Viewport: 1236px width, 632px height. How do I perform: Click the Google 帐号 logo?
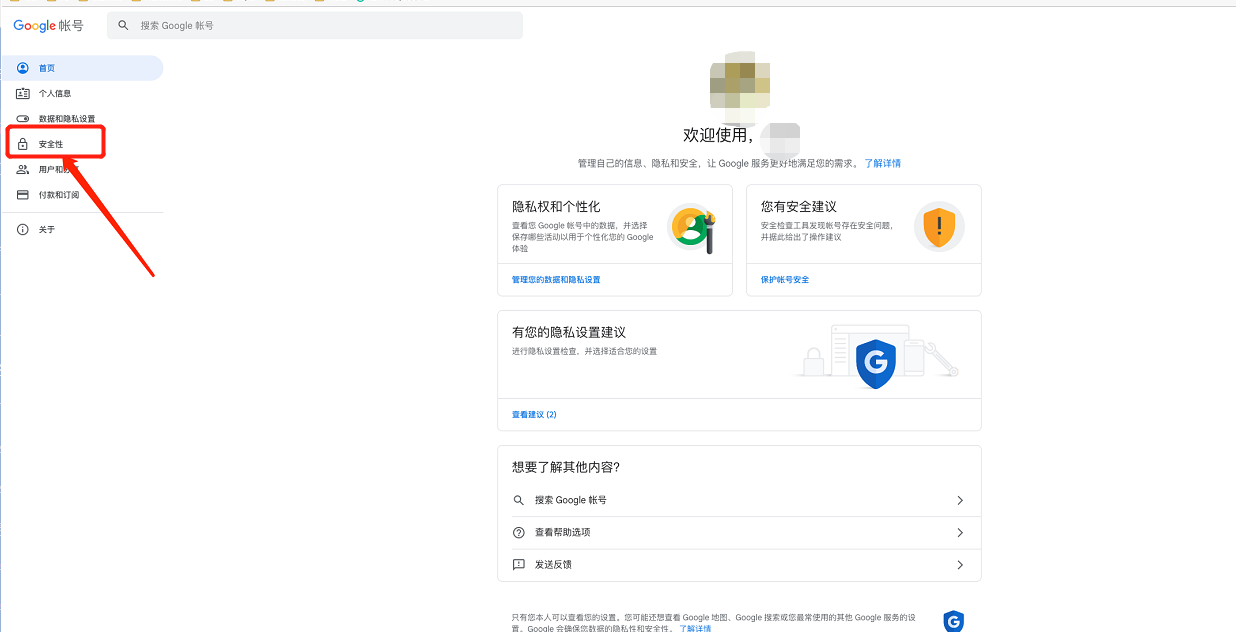(x=49, y=26)
